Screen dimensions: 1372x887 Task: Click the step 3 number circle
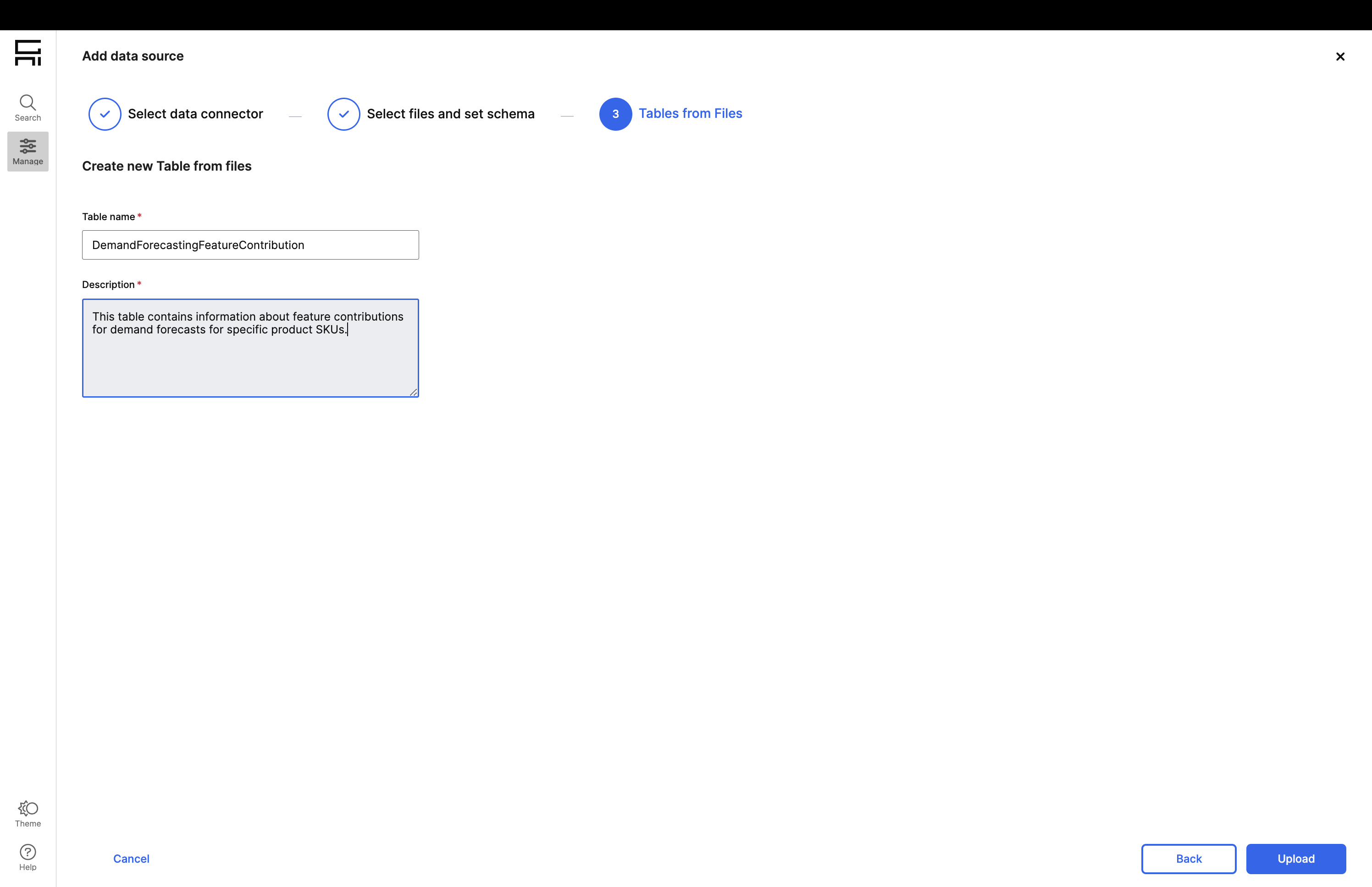click(615, 114)
